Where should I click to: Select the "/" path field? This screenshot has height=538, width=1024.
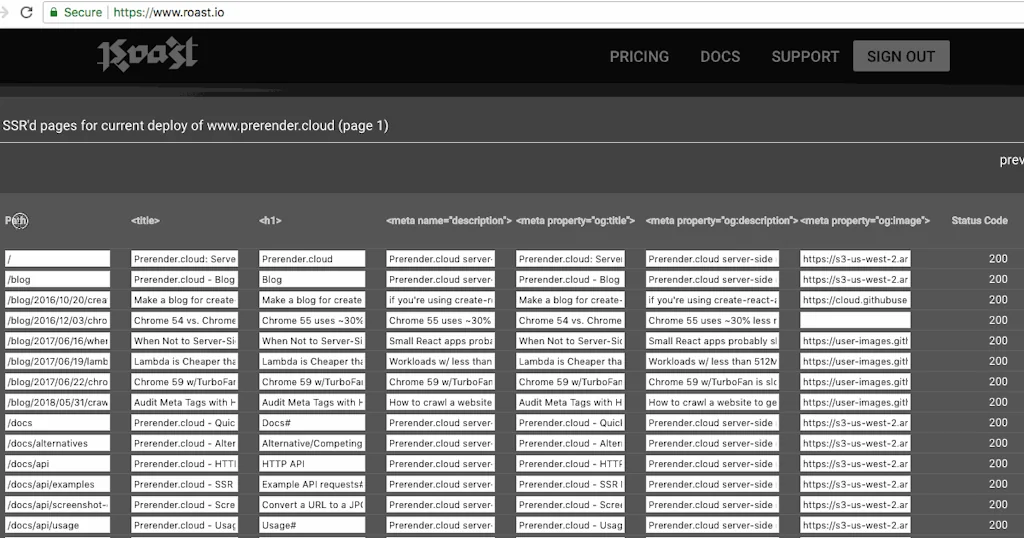click(x=57, y=259)
